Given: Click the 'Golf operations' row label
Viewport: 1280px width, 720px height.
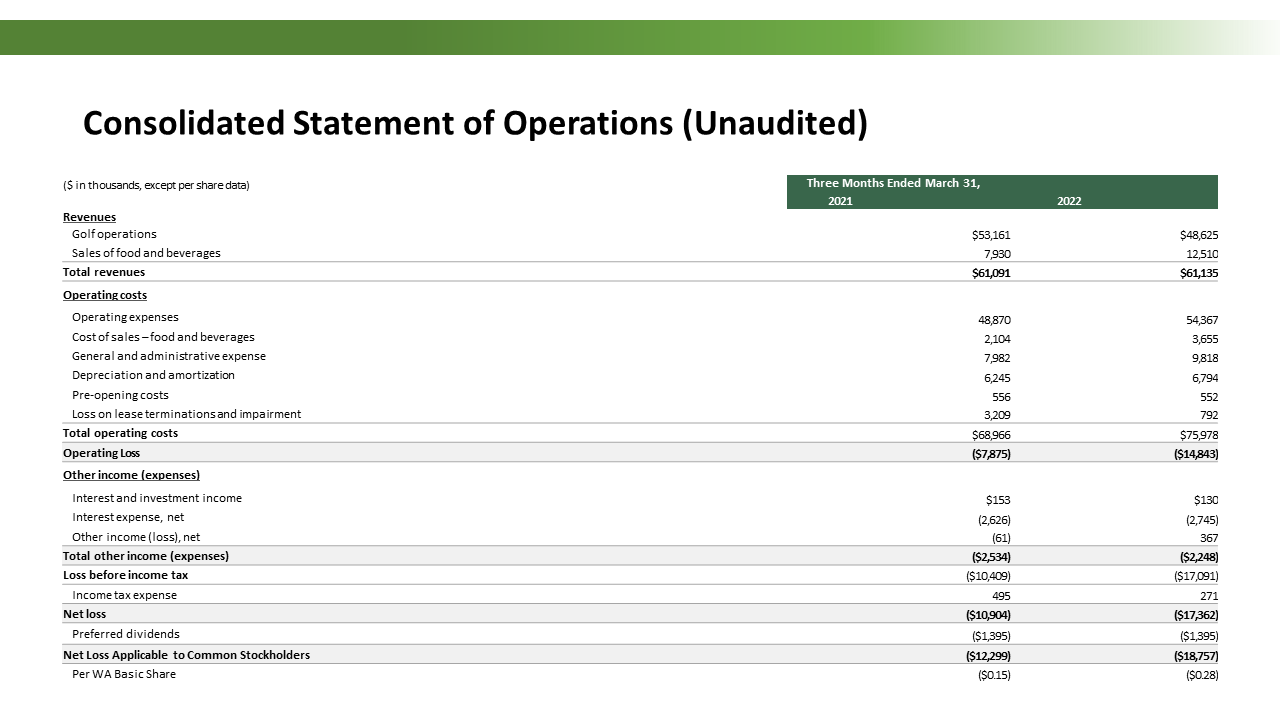Looking at the screenshot, I should click(x=114, y=234).
